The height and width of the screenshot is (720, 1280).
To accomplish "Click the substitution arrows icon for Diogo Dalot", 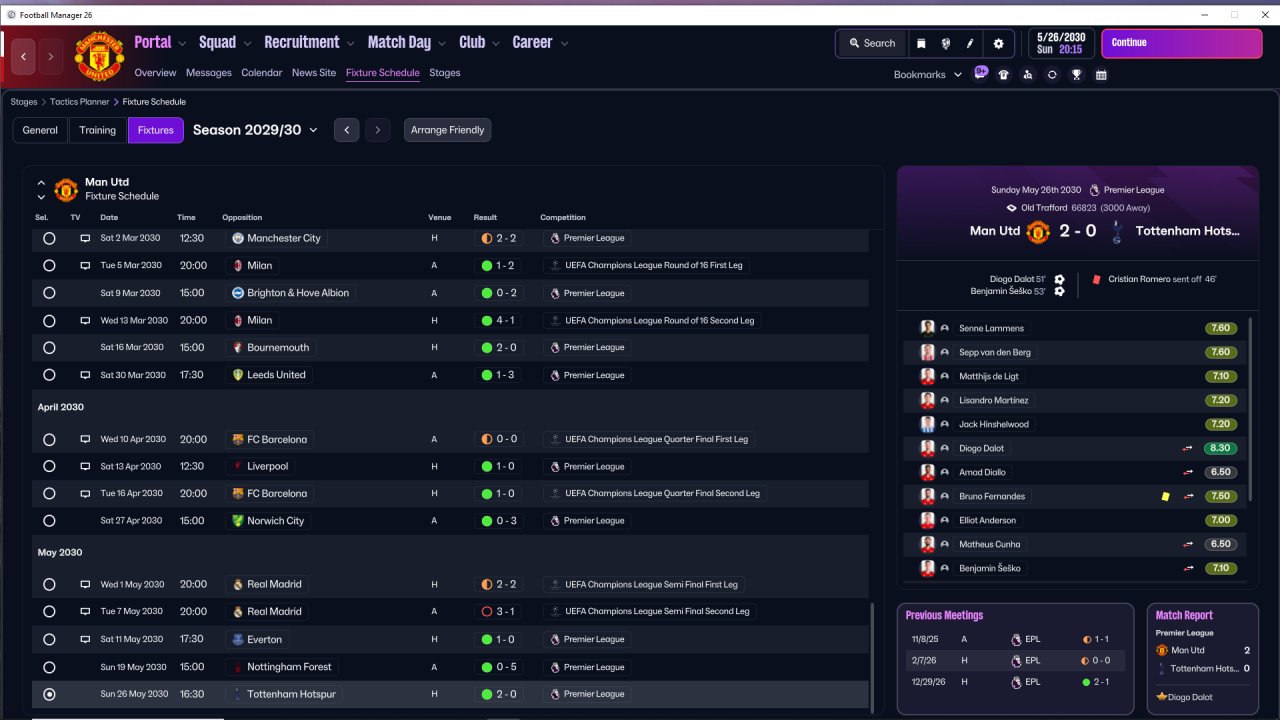I will tap(1188, 448).
